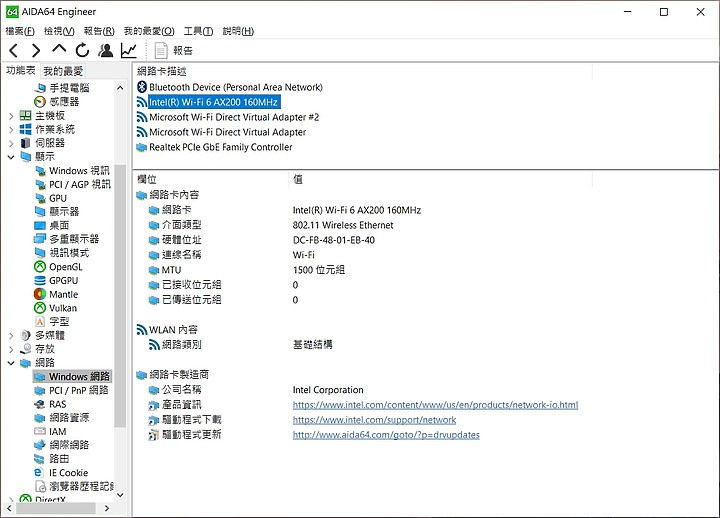720x518 pixels.
Task: Click the 視訊模式 icon
Action: (x=40, y=253)
